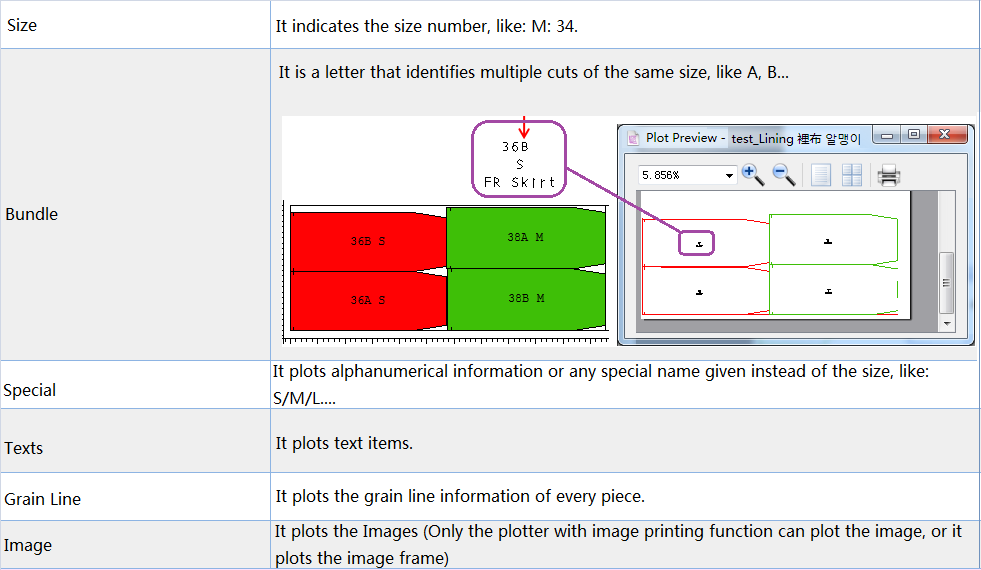Maximize the Plot Preview window
This screenshot has height=570, width=981.
pos(913,135)
